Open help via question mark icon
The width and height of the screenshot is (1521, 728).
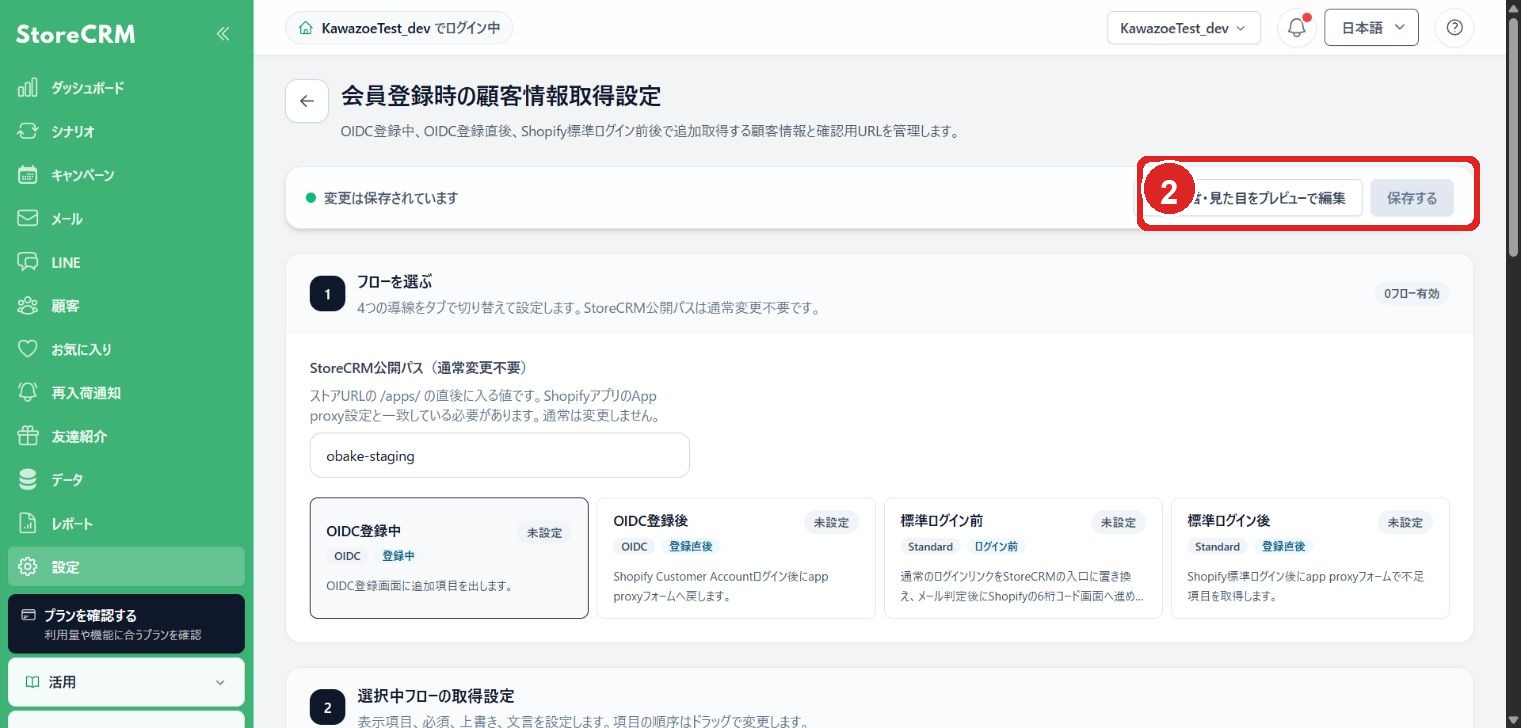[x=1454, y=28]
